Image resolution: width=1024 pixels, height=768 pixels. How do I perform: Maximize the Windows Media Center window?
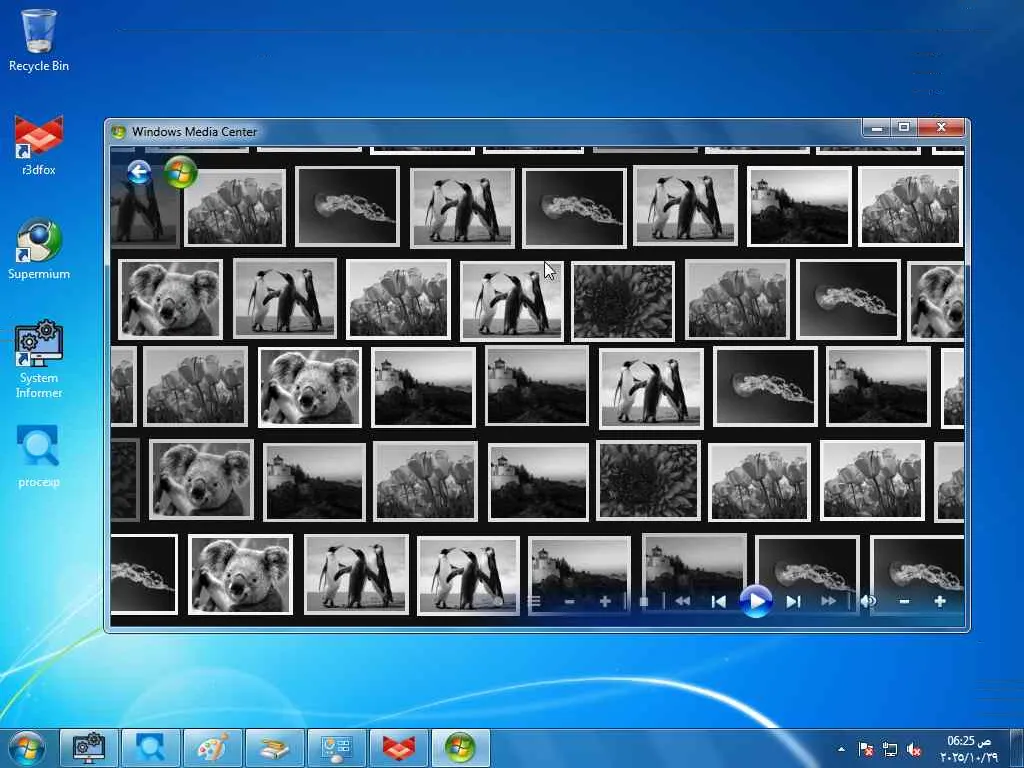(904, 127)
